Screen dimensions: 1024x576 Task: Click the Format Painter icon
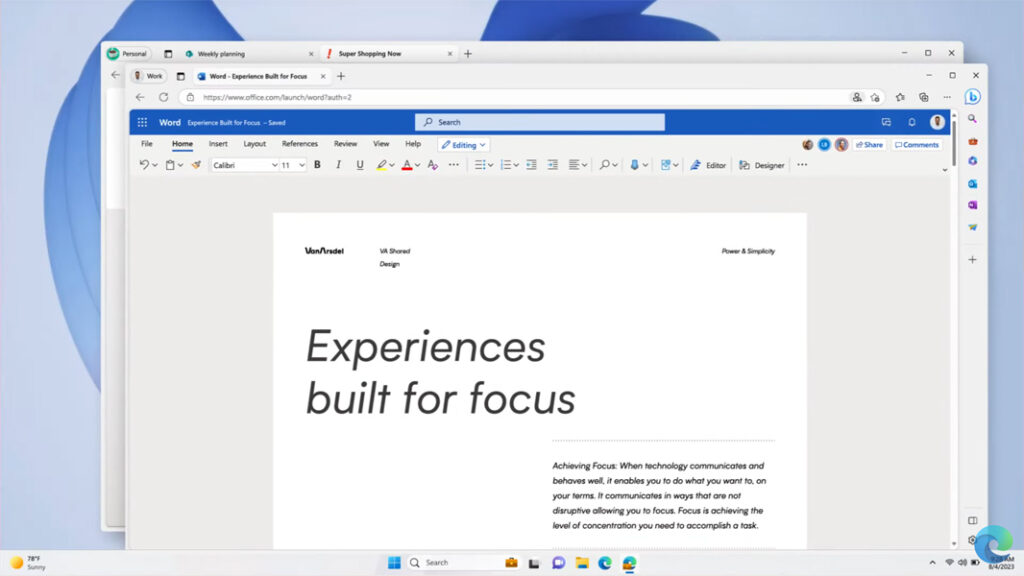[x=194, y=165]
